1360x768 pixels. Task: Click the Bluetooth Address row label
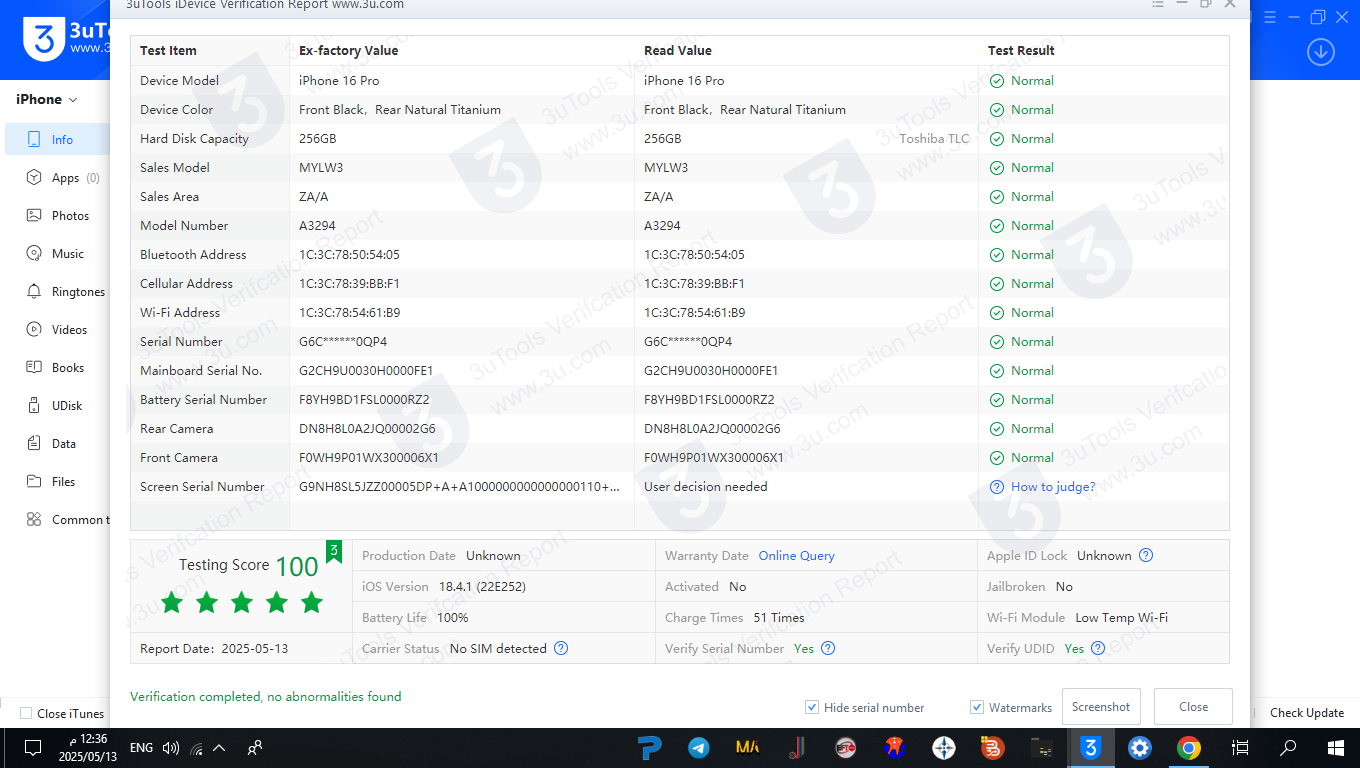point(193,255)
